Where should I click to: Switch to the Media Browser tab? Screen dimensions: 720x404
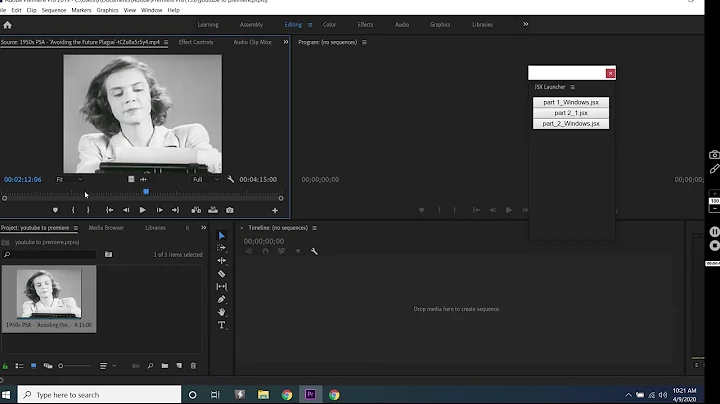[106, 228]
